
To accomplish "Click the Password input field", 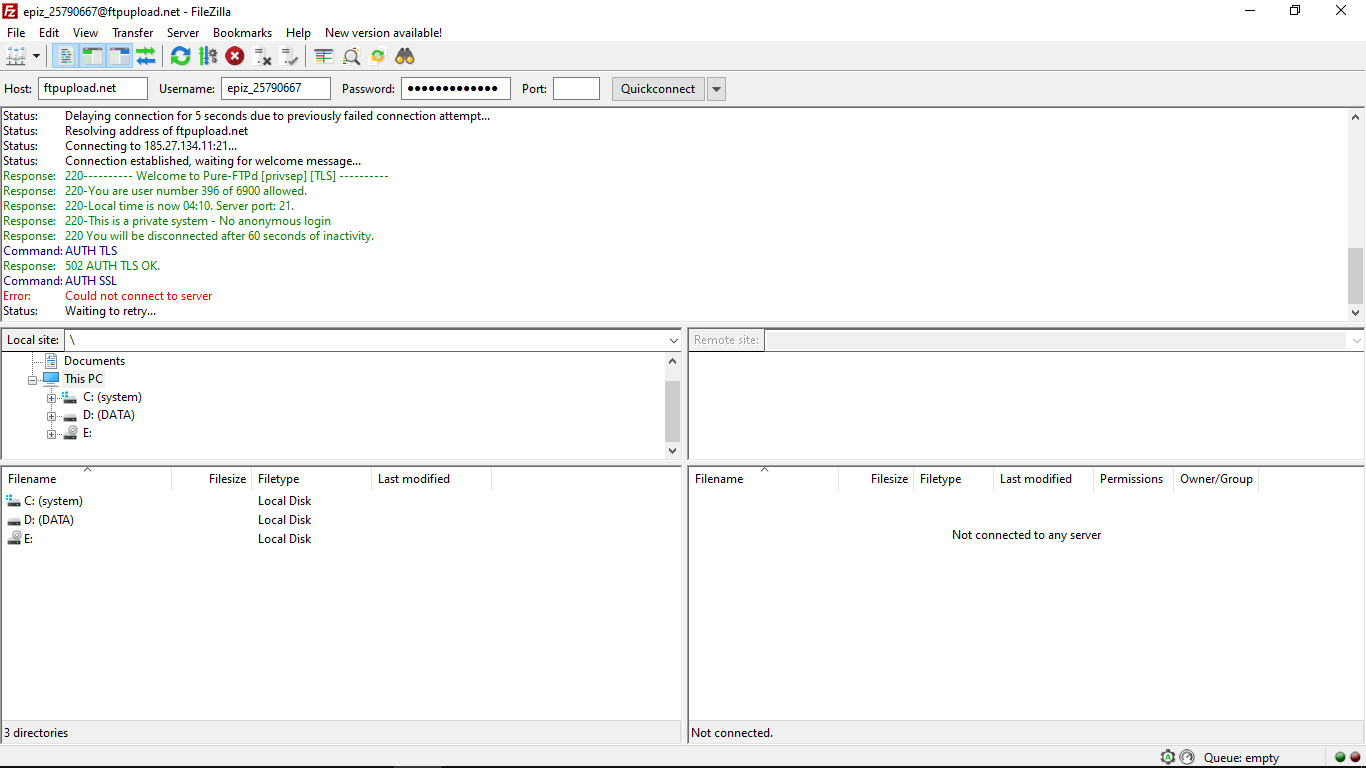I will [456, 89].
